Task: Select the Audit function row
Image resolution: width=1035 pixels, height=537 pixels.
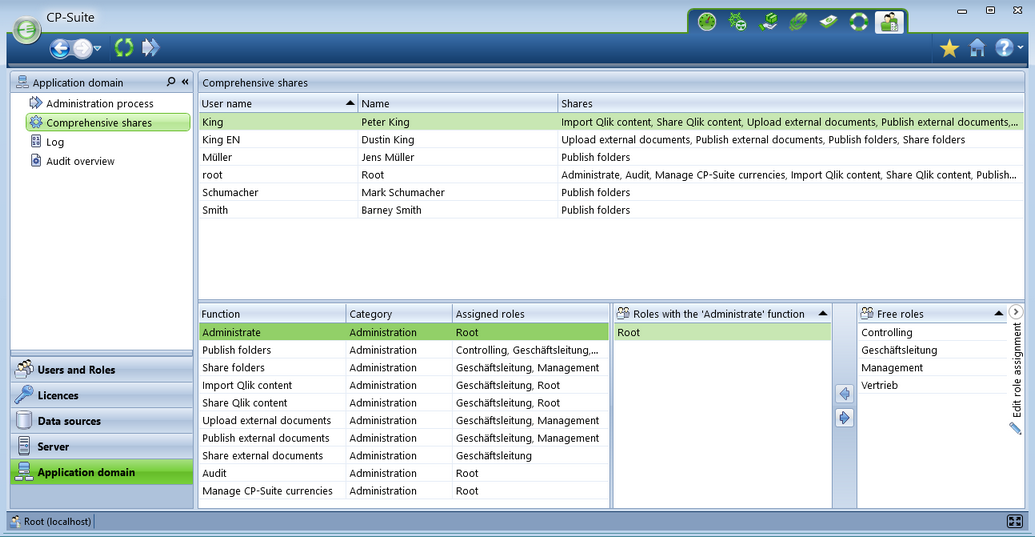Action: (x=403, y=473)
